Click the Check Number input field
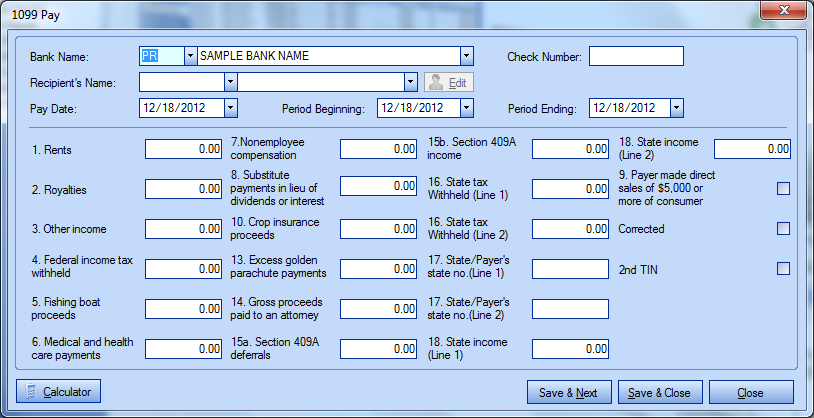Image resolution: width=814 pixels, height=418 pixels. pyautogui.click(x=636, y=56)
